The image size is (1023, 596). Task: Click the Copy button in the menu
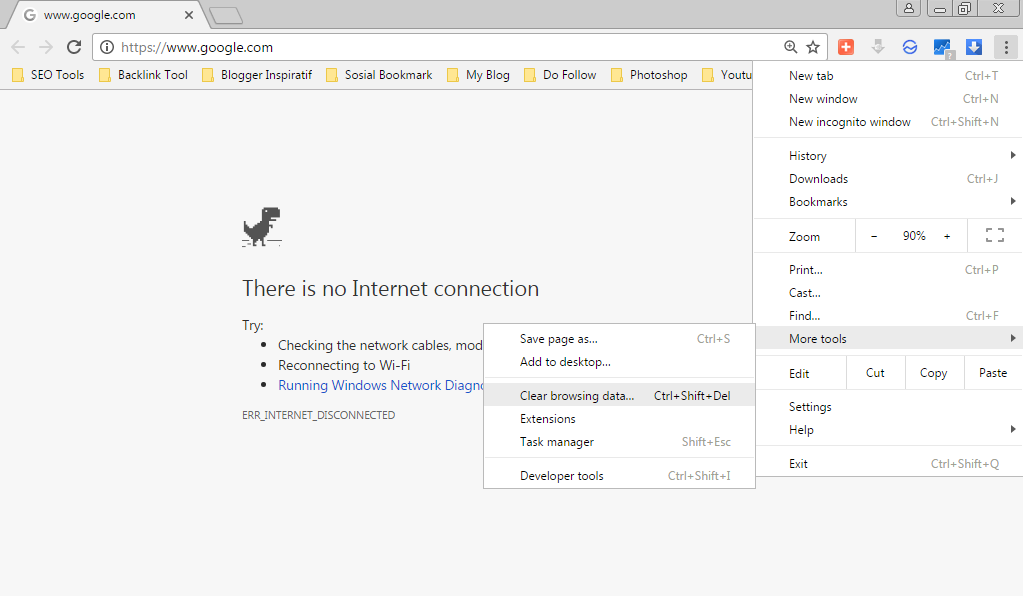(x=933, y=372)
